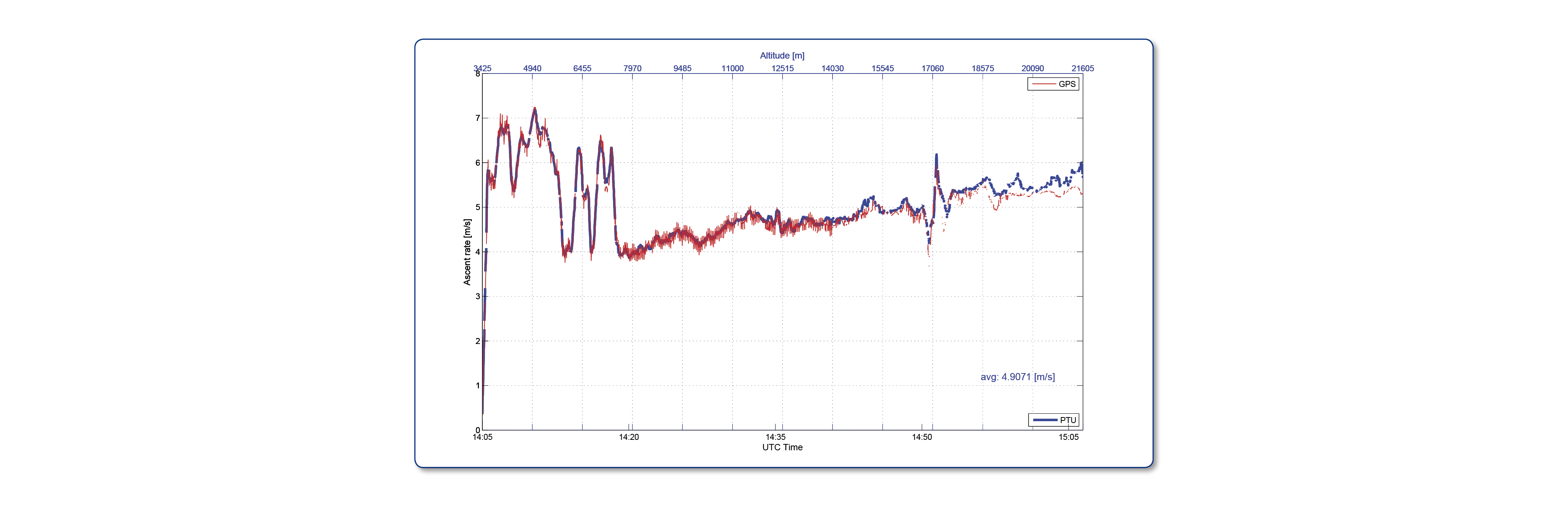Image resolution: width=1568 pixels, height=507 pixels.
Task: Click the 20090 altitude tick label
Action: click(x=1032, y=68)
